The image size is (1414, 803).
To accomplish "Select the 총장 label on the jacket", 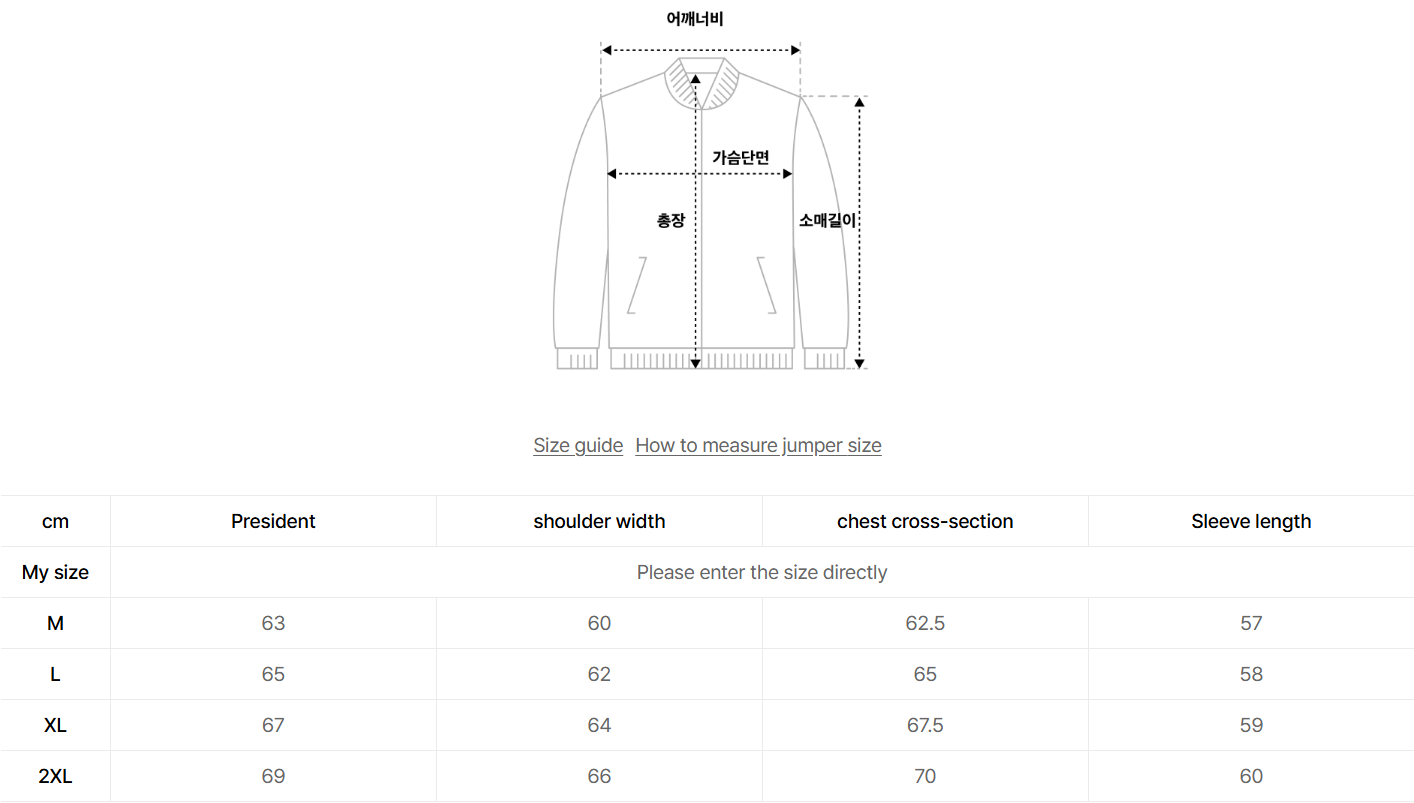I will coord(671,221).
